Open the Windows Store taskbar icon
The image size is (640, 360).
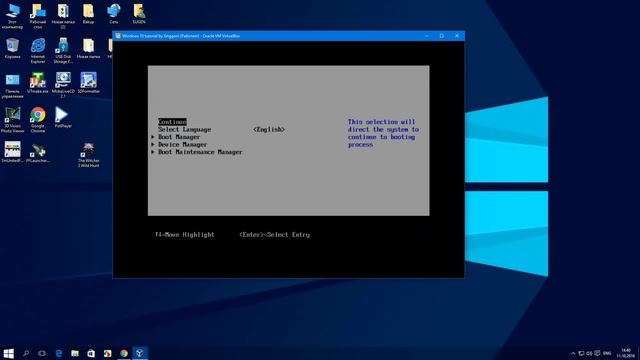click(x=91, y=353)
